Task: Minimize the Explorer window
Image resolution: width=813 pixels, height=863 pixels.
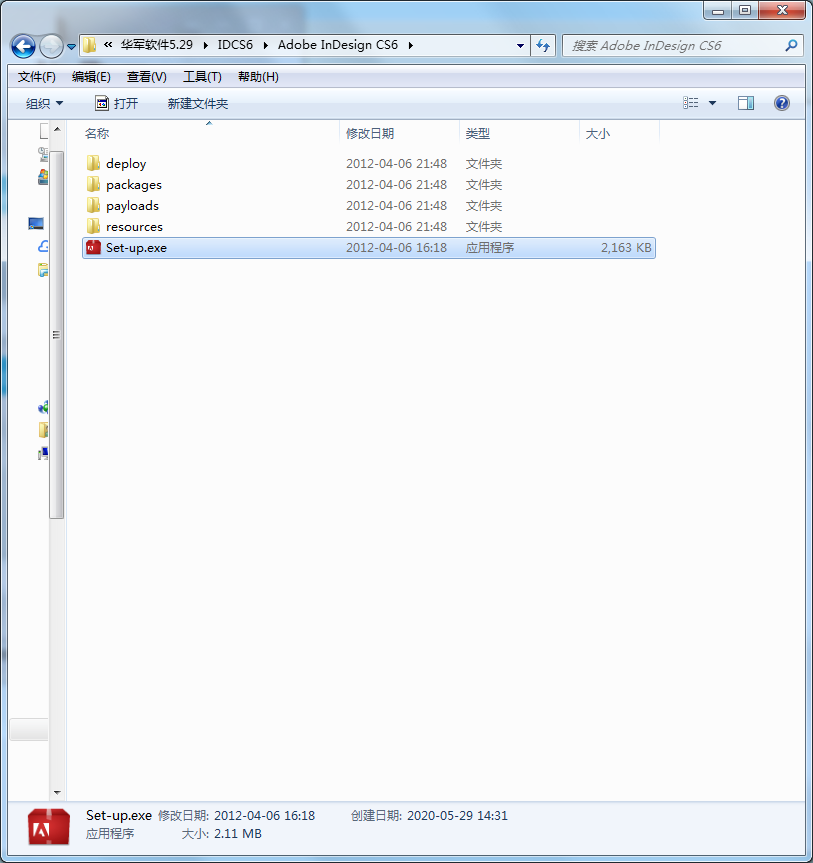Action: tap(718, 10)
